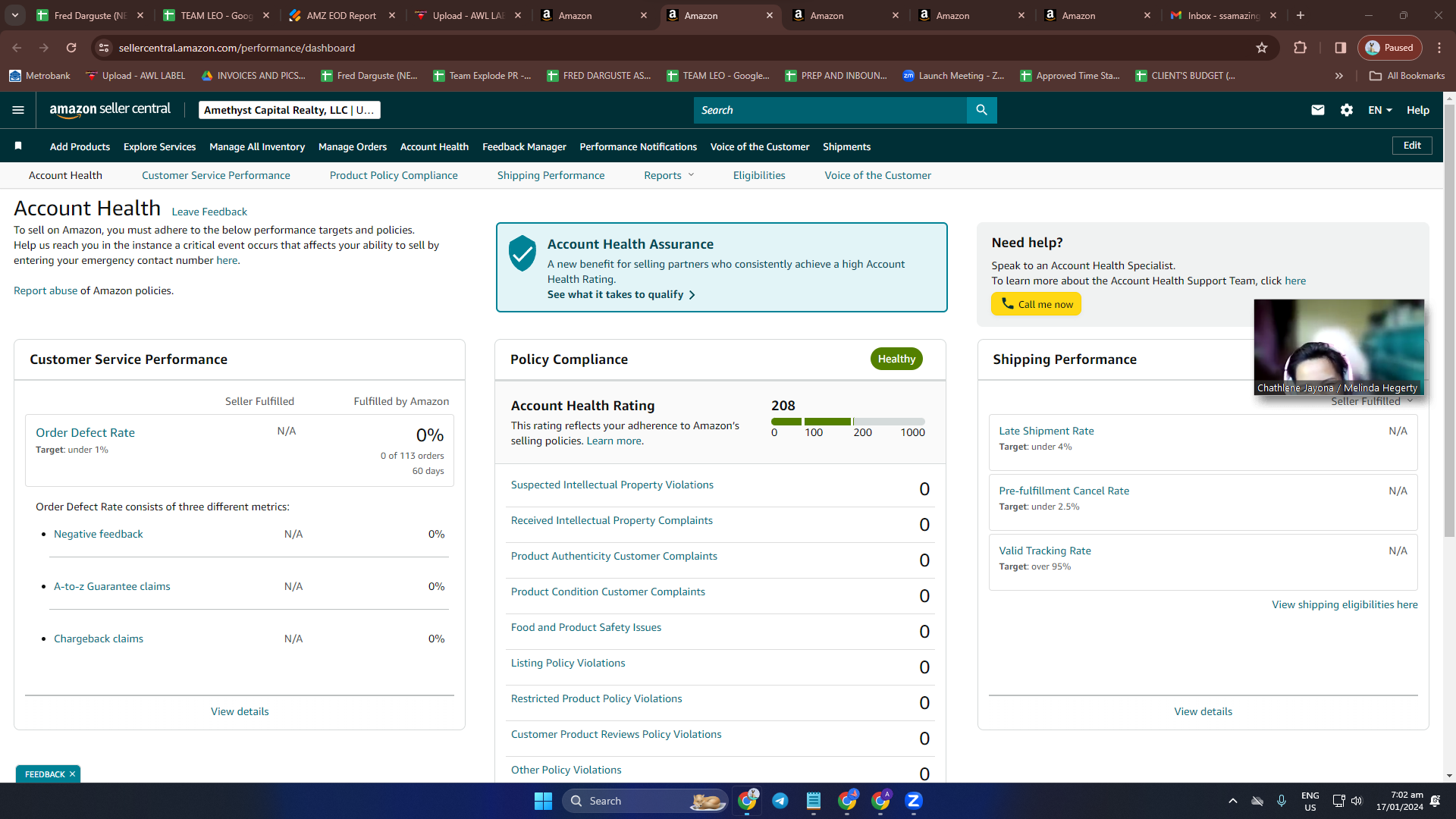This screenshot has width=1456, height=819.
Task: Show more bookmarks with the overflow chevron
Action: point(1339,76)
